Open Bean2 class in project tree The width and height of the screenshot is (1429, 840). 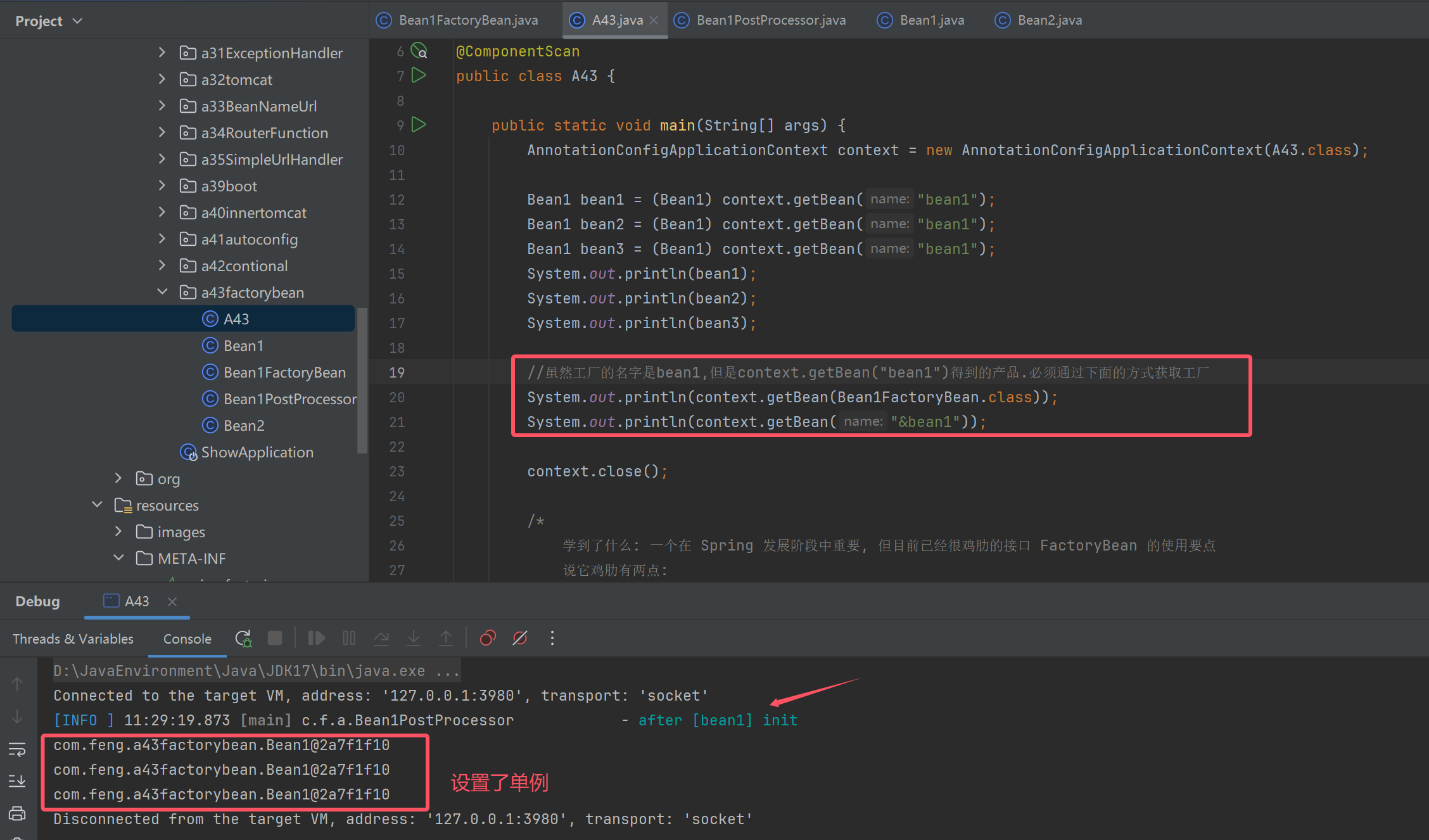244,425
